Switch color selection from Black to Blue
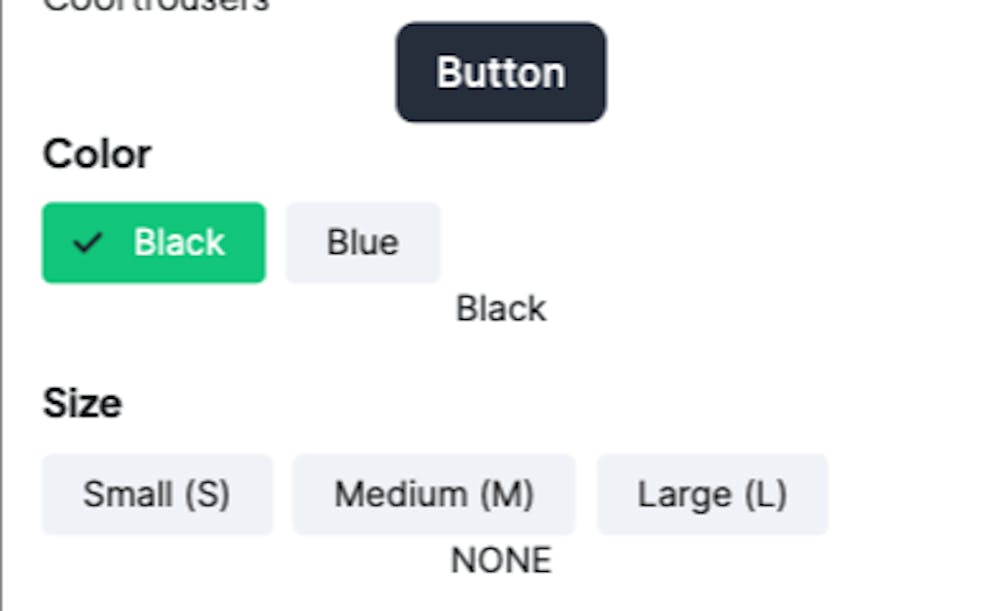The width and height of the screenshot is (1000, 611). [x=363, y=242]
